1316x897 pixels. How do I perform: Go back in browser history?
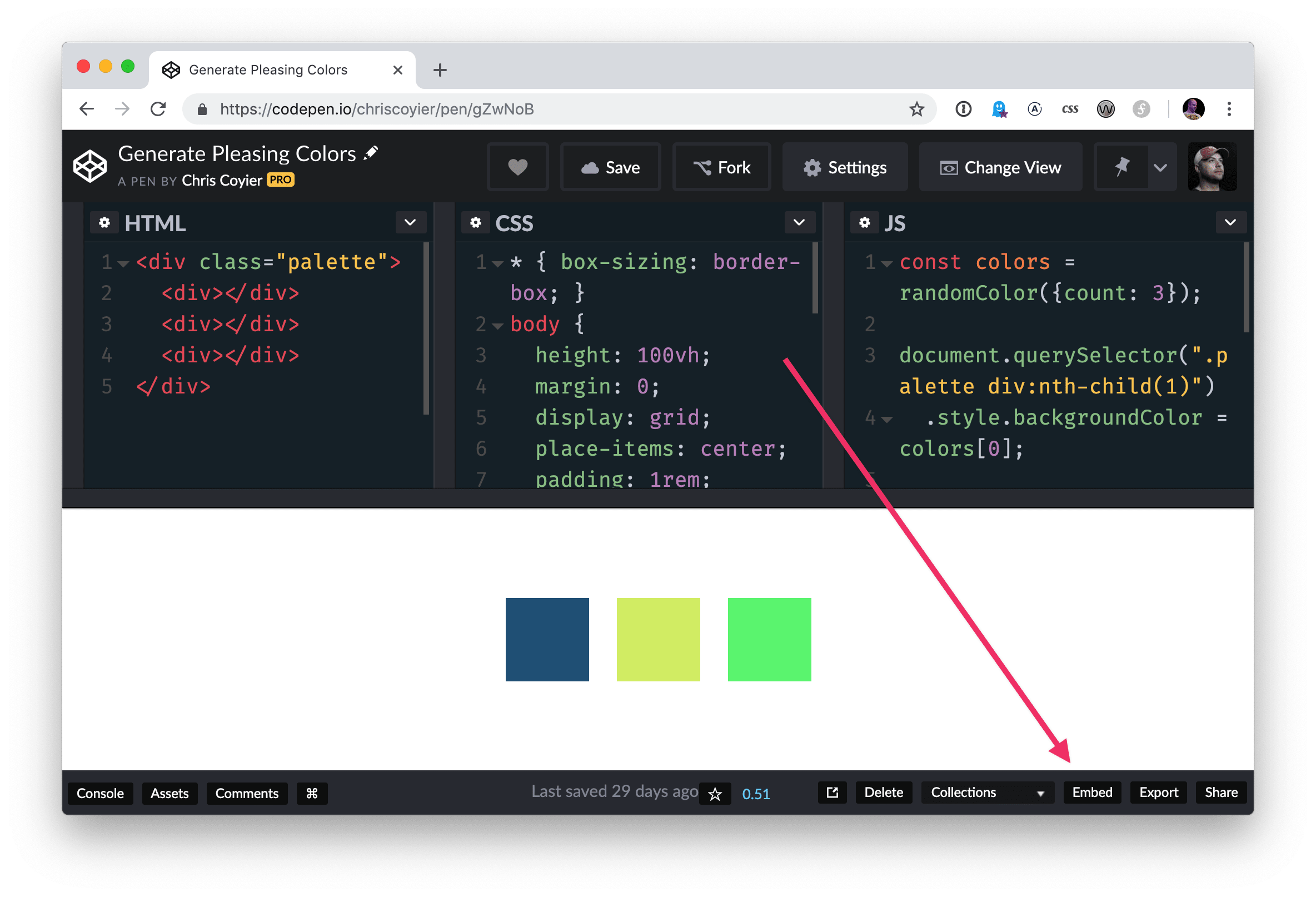tap(87, 109)
